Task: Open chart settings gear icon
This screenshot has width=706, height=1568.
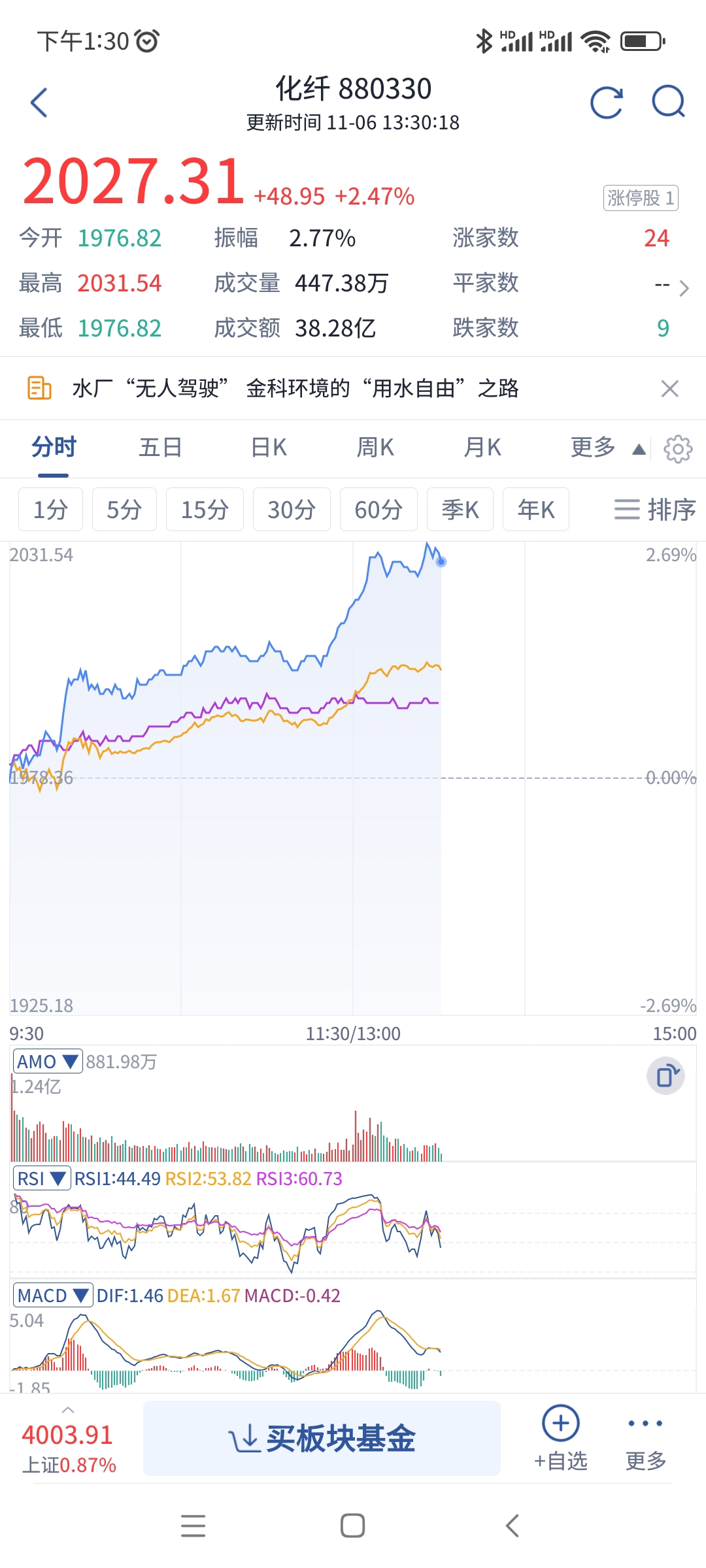Action: click(678, 449)
